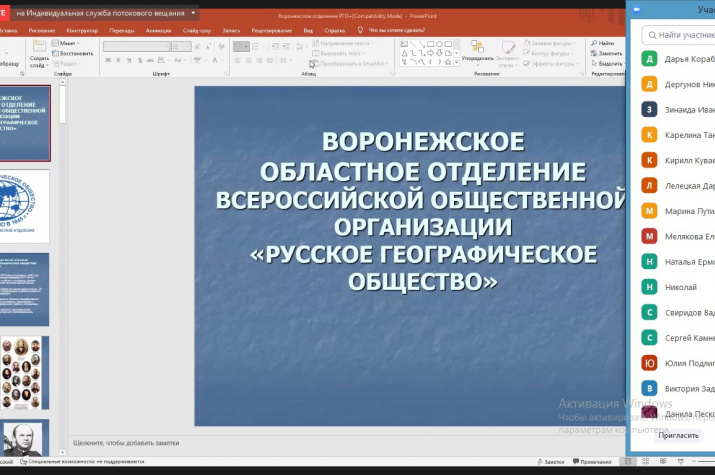Apply underline formatting with the Ч button
The width and height of the screenshot is (715, 475).
click(129, 60)
